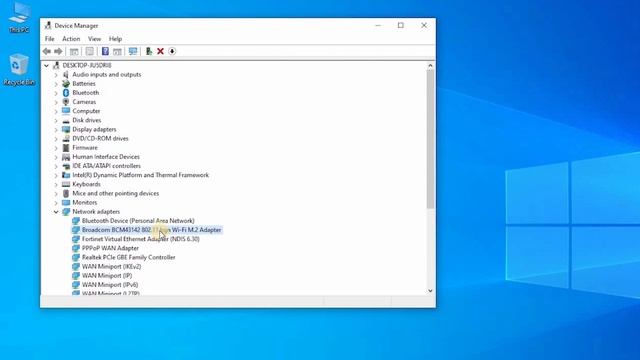Open the View menu
Screen dimensions: 640x360
click(94, 39)
